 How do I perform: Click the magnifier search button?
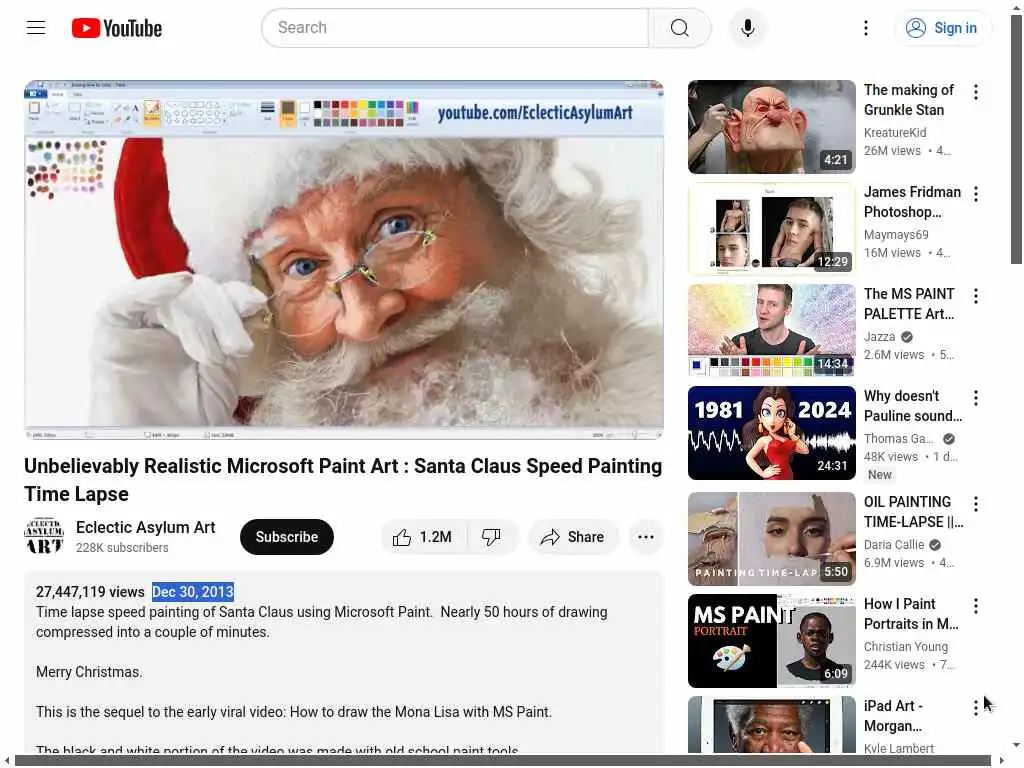[680, 27]
